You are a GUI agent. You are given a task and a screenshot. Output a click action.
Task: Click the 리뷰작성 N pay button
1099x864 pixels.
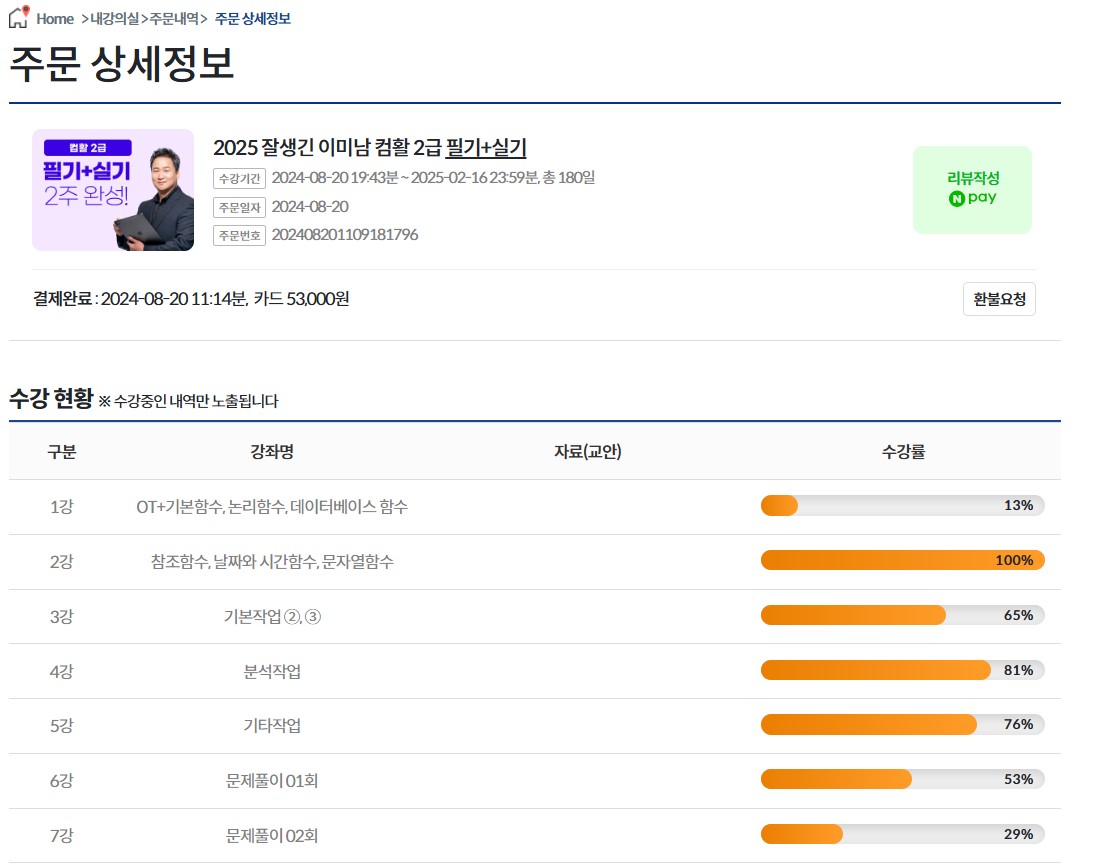(x=972, y=189)
